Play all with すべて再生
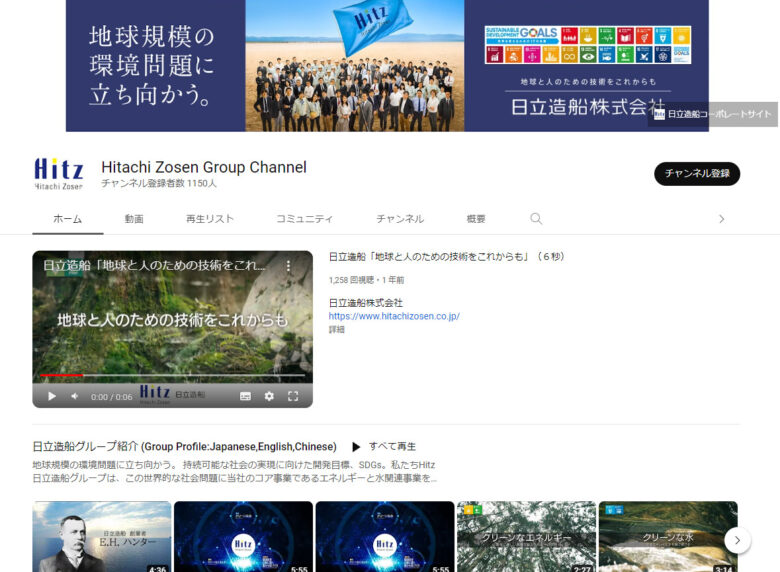This screenshot has width=780, height=572. [384, 447]
